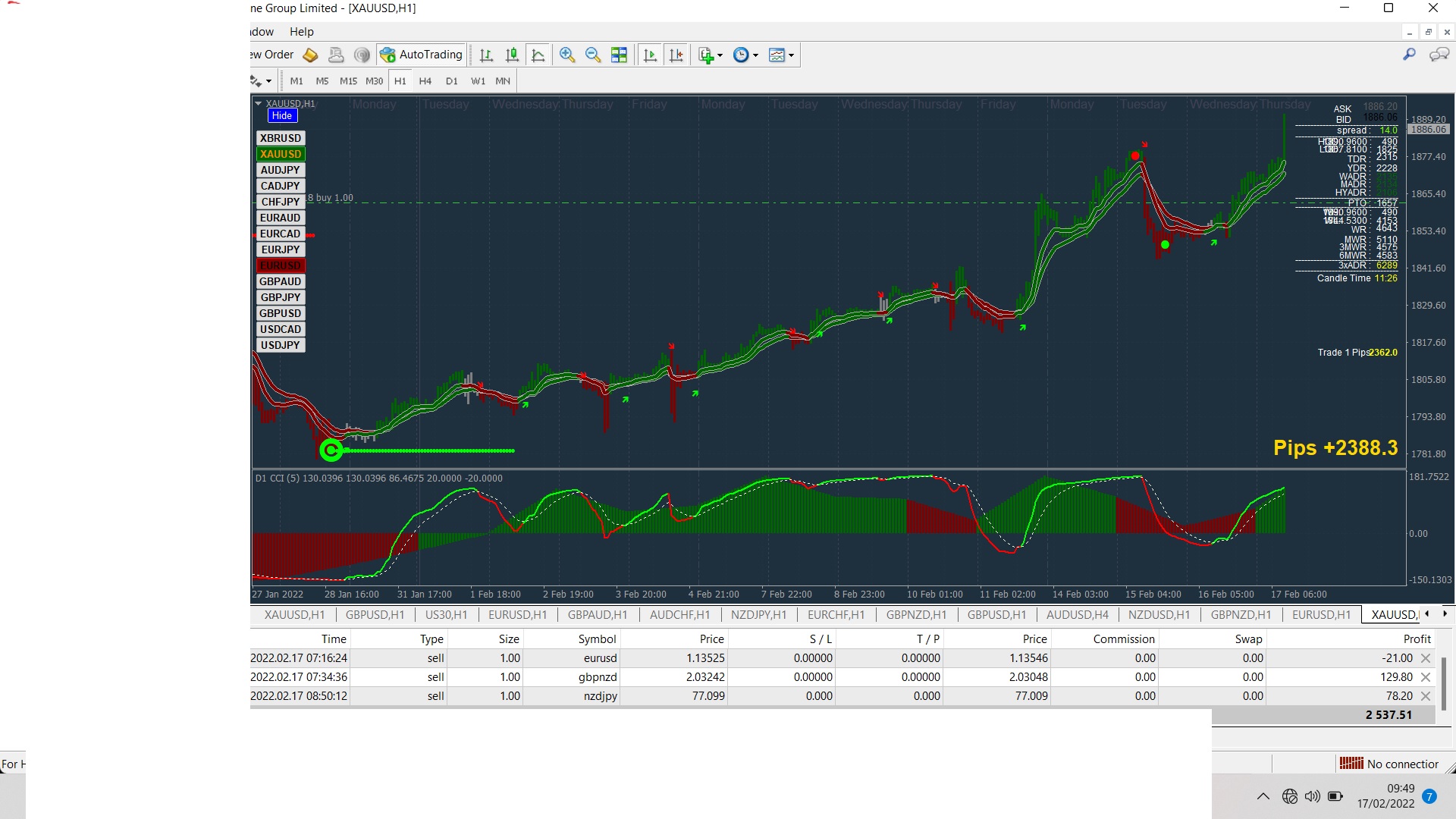The height and width of the screenshot is (819, 1456).
Task: Select the GBPJPY symbol button
Action: point(280,297)
